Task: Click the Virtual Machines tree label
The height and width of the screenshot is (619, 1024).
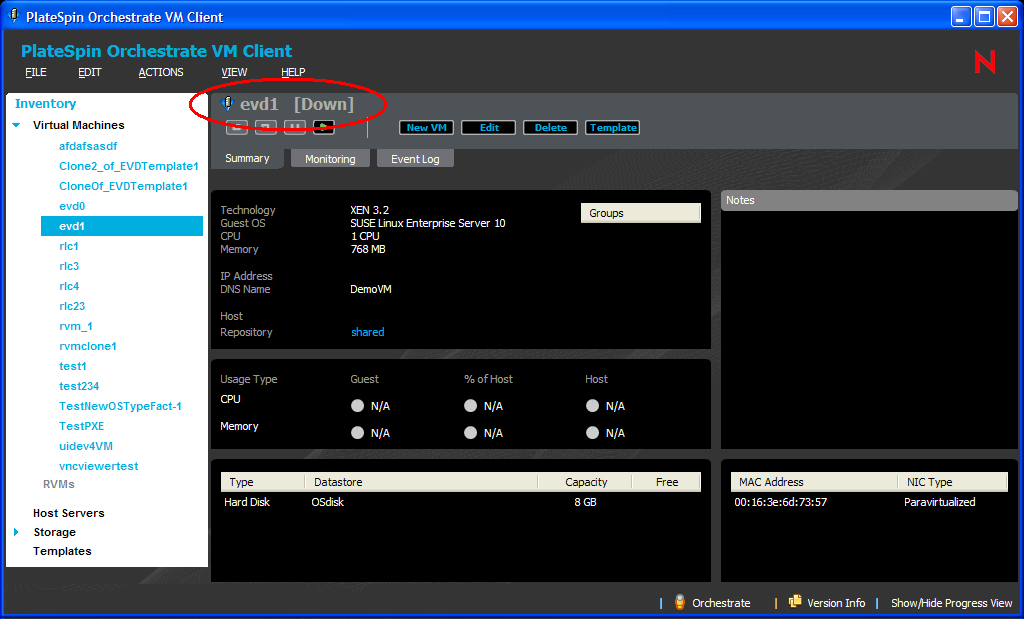Action: point(78,125)
